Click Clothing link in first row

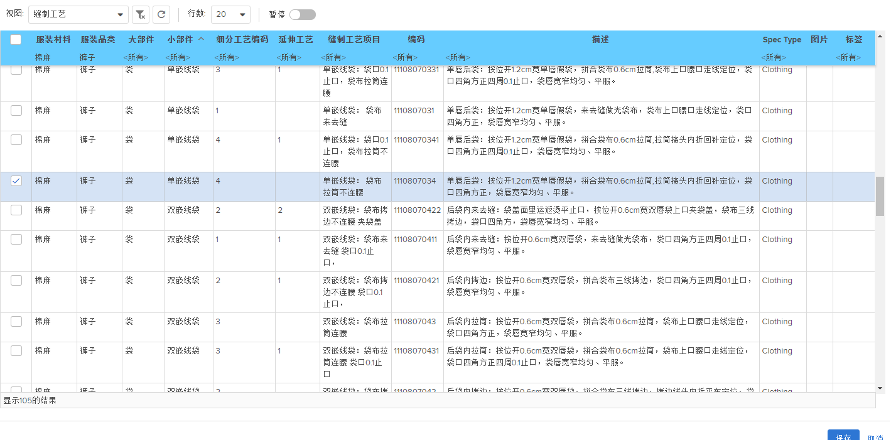(777, 70)
